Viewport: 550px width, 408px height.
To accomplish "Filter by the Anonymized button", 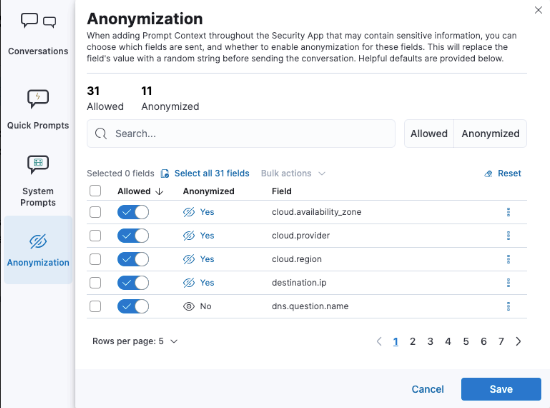I will pos(490,134).
